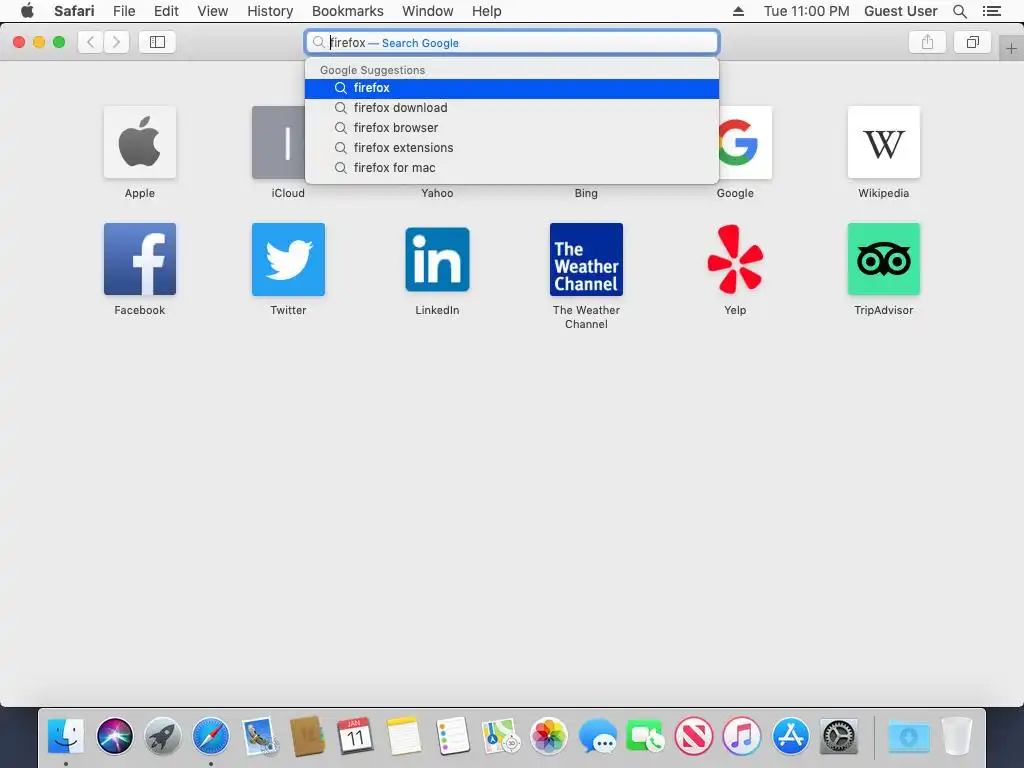Open System Preferences gear in Dock

[x=839, y=735]
